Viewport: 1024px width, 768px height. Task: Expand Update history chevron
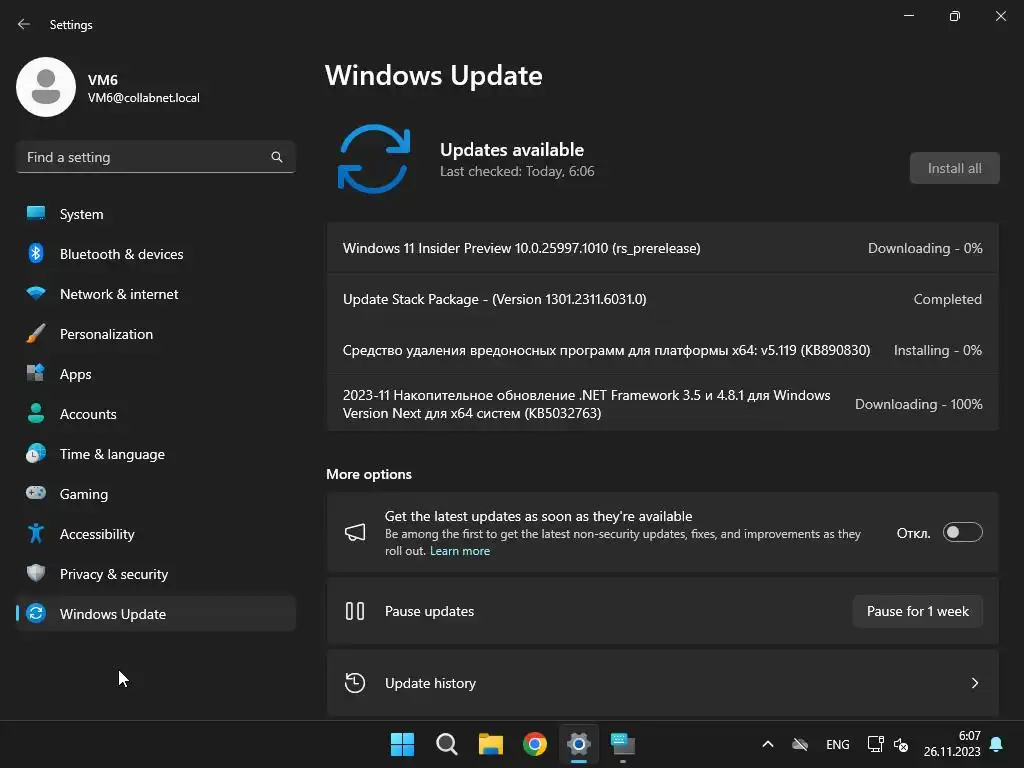click(974, 683)
